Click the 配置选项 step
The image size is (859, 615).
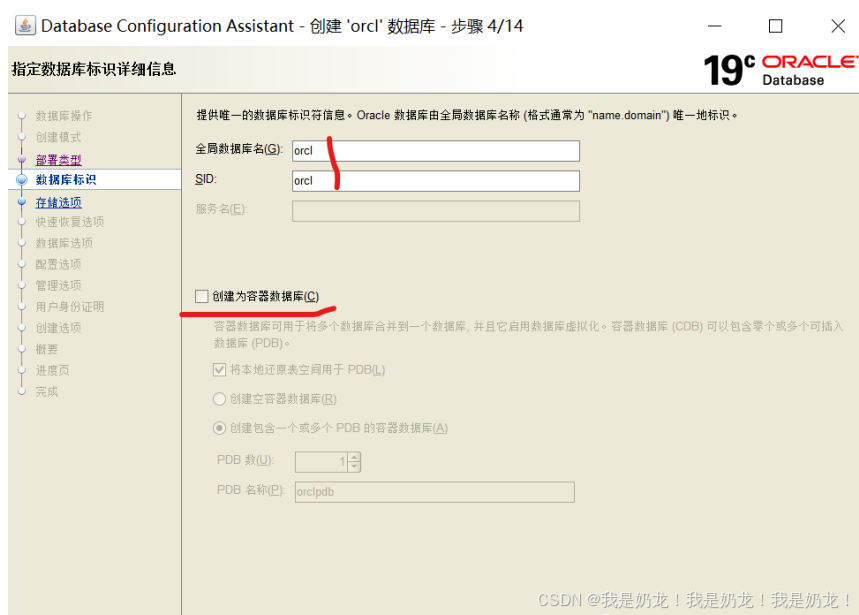pos(59,265)
